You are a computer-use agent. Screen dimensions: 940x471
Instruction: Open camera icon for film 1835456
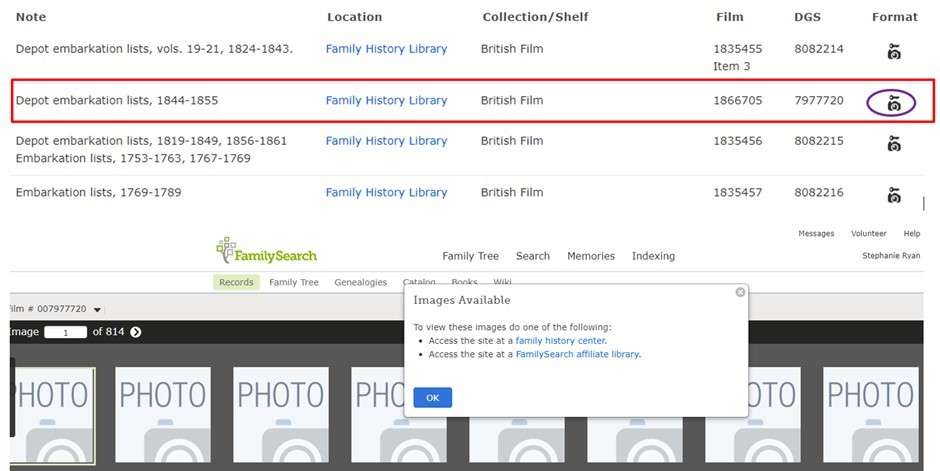pos(894,143)
